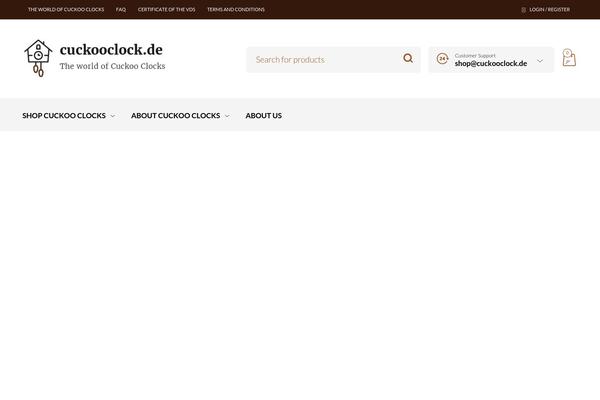Click the cuckoo clock house logo icon
Image resolution: width=600 pixels, height=400 pixels.
38,59
